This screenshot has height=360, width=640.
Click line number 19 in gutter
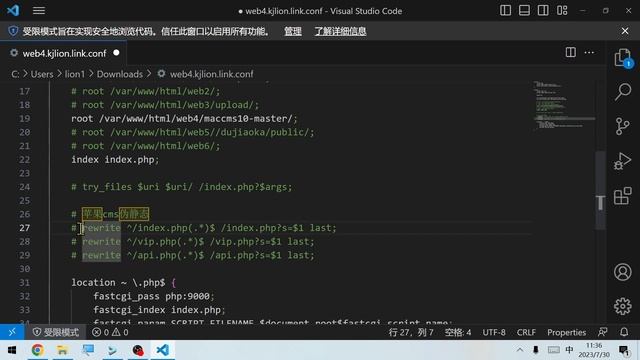point(24,119)
